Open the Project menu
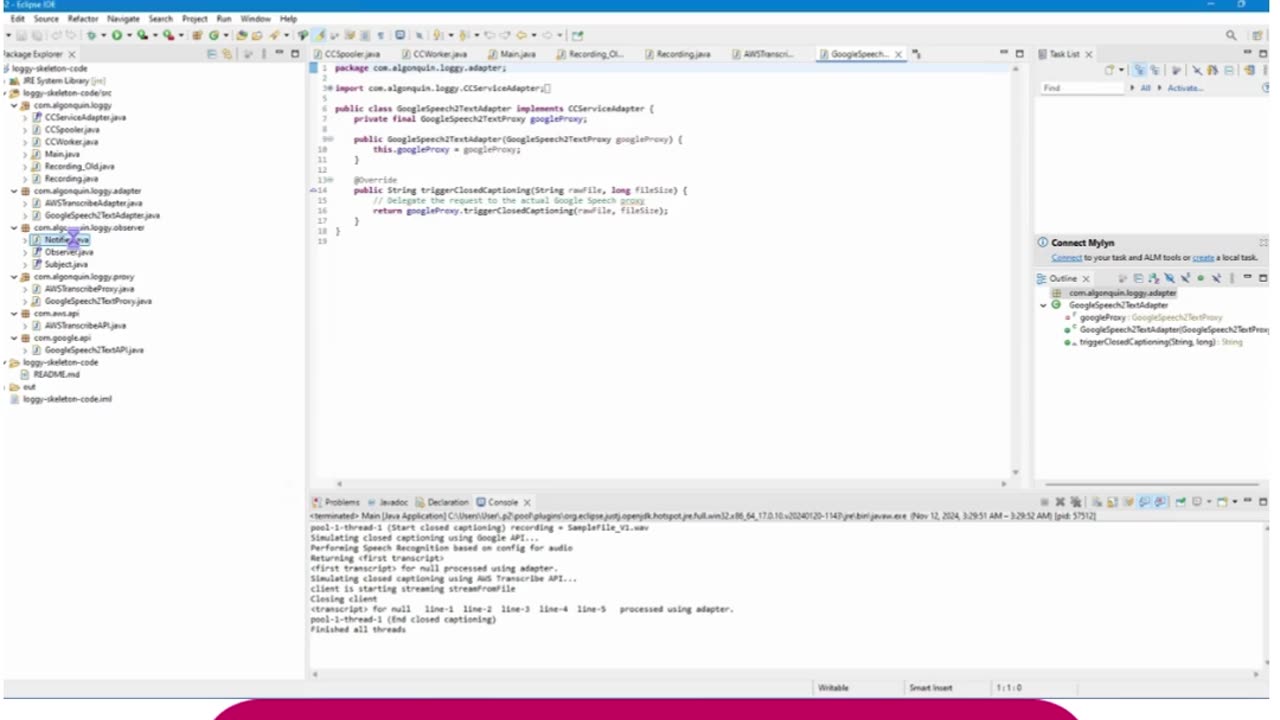Screen dimensions: 1280x720 [x=195, y=19]
